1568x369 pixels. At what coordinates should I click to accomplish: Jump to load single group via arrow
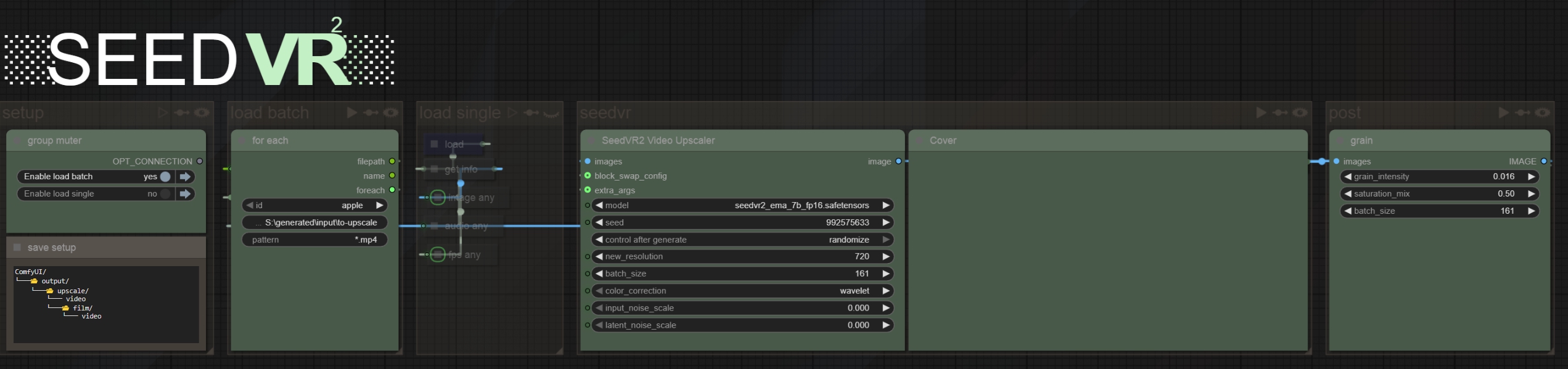tap(185, 194)
